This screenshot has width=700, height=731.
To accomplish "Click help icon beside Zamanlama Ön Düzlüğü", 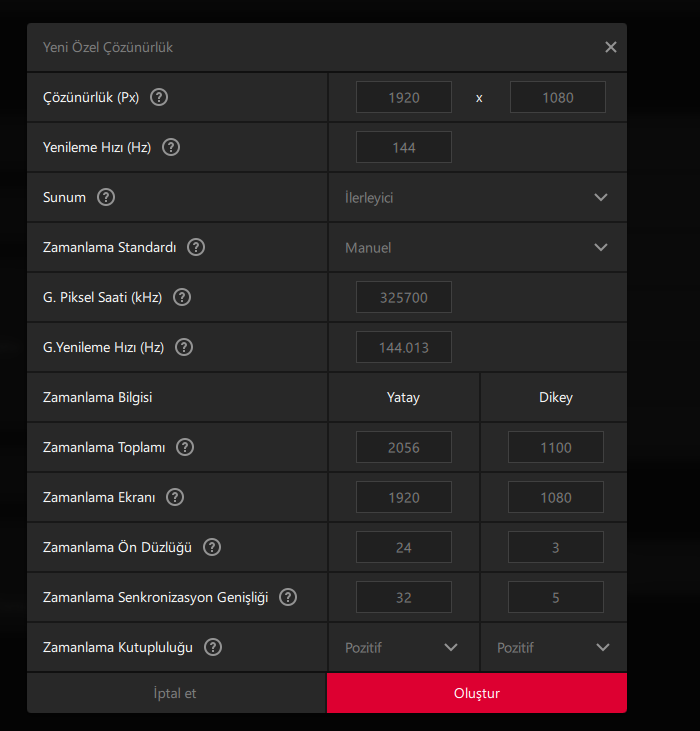I will pyautogui.click(x=212, y=547).
